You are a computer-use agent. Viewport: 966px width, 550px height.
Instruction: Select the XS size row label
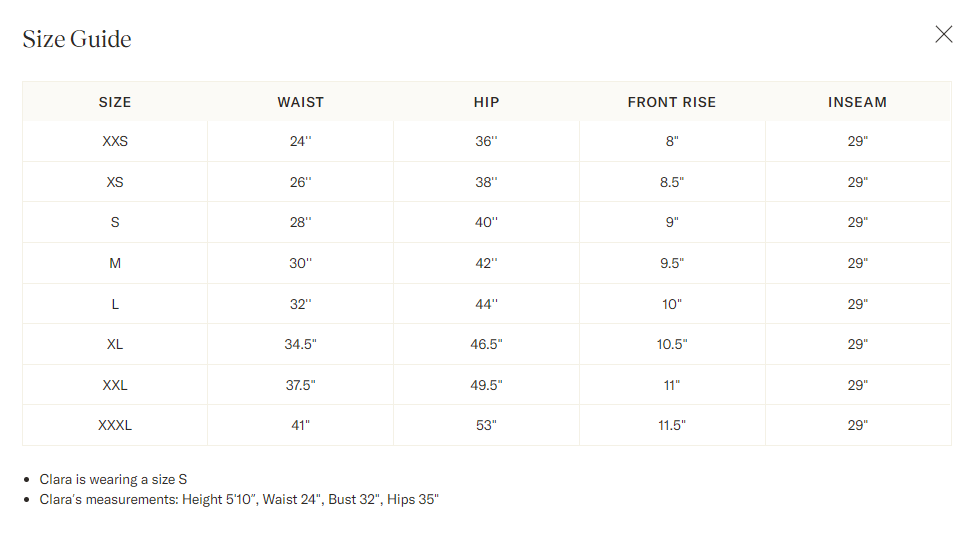pos(115,183)
